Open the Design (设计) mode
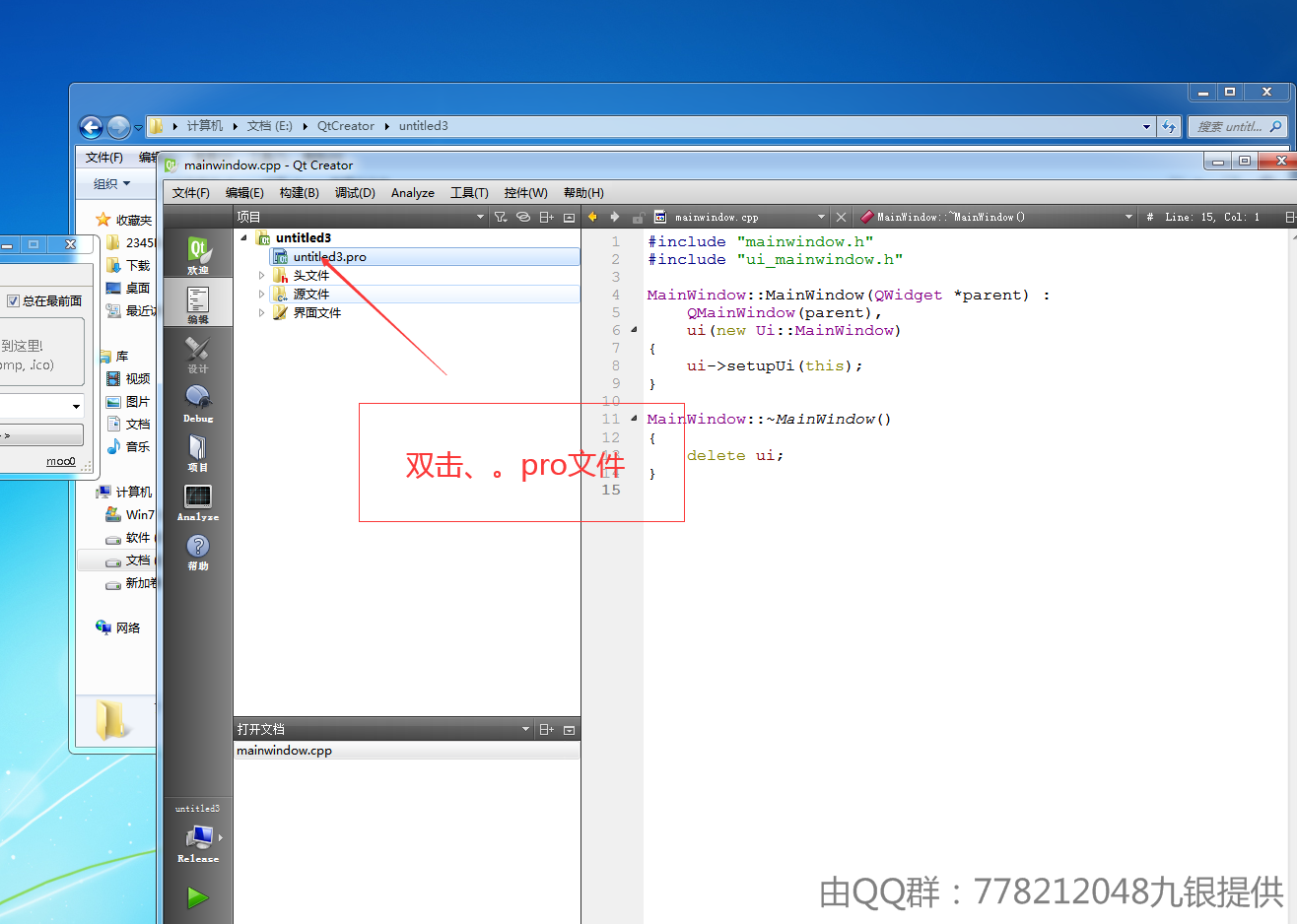The width and height of the screenshot is (1297, 924). pyautogui.click(x=198, y=353)
